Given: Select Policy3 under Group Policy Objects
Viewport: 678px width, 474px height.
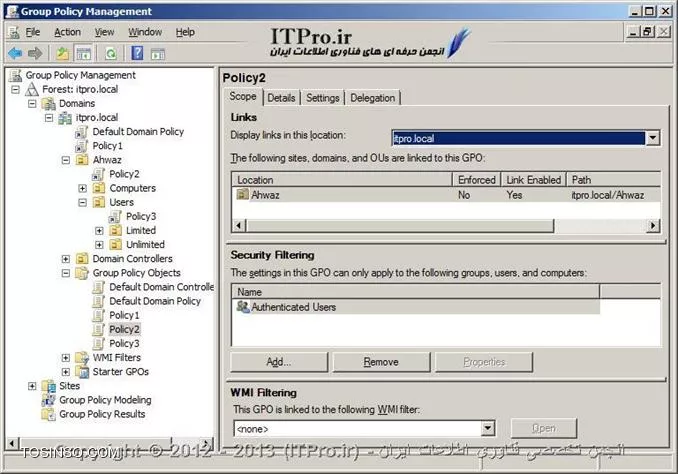Looking at the screenshot, I should [x=125, y=343].
